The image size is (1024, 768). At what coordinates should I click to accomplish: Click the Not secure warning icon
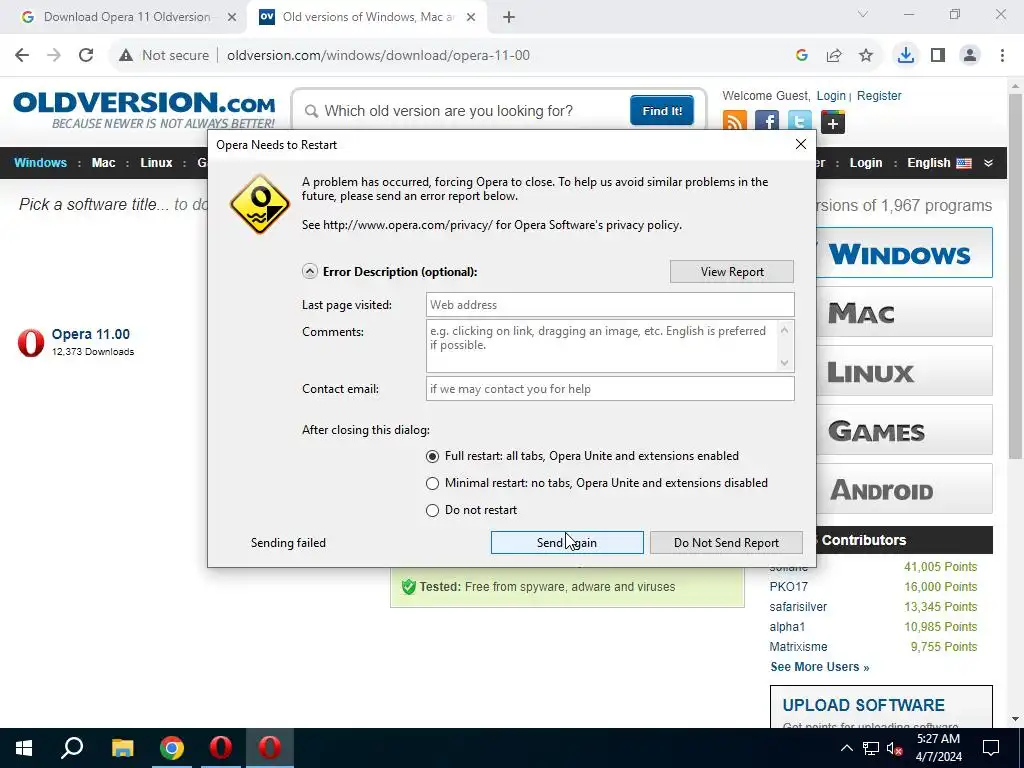click(x=125, y=56)
